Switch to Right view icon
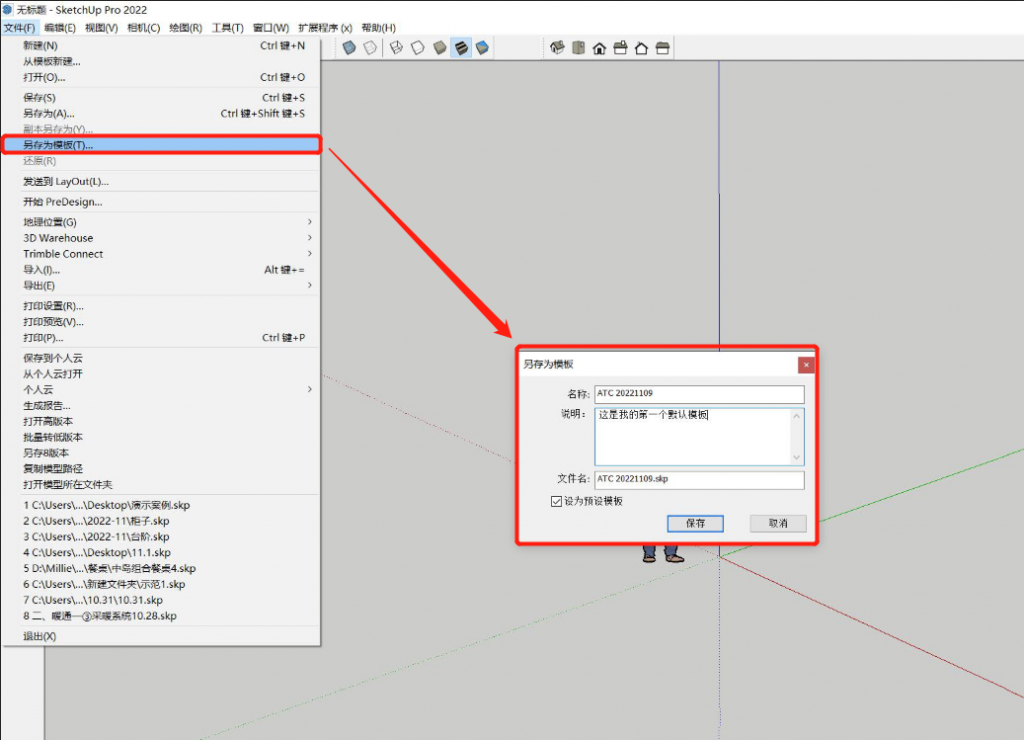 [620, 48]
